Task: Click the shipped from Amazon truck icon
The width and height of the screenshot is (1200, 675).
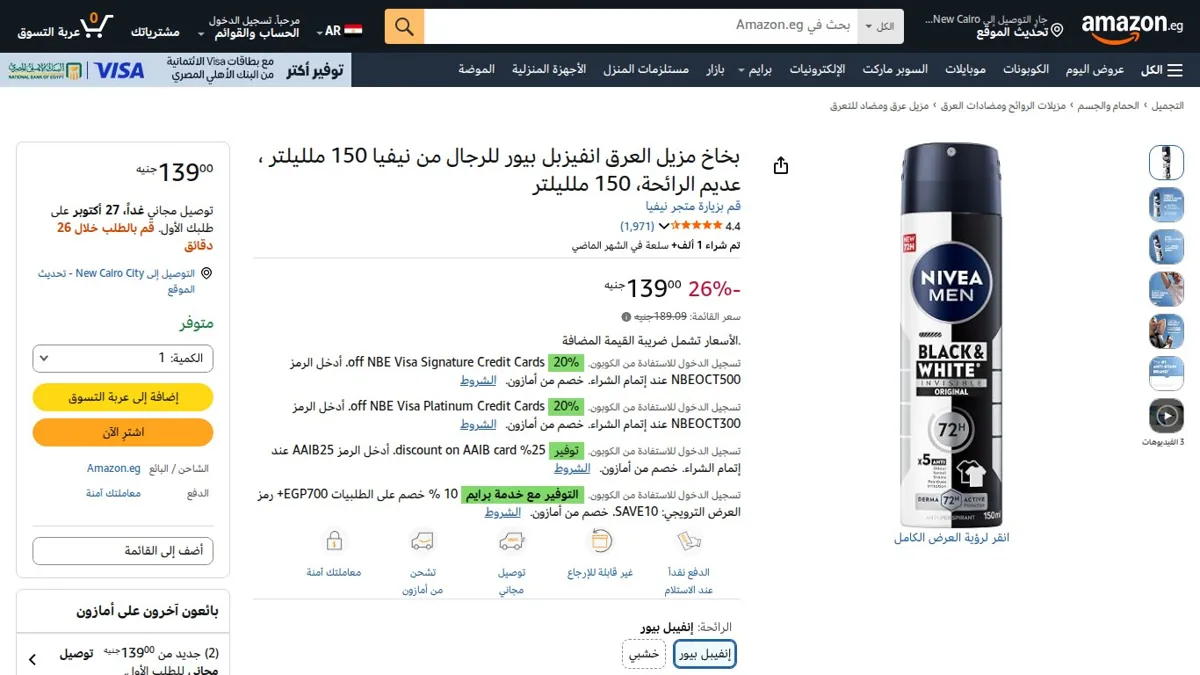Action: click(422, 541)
